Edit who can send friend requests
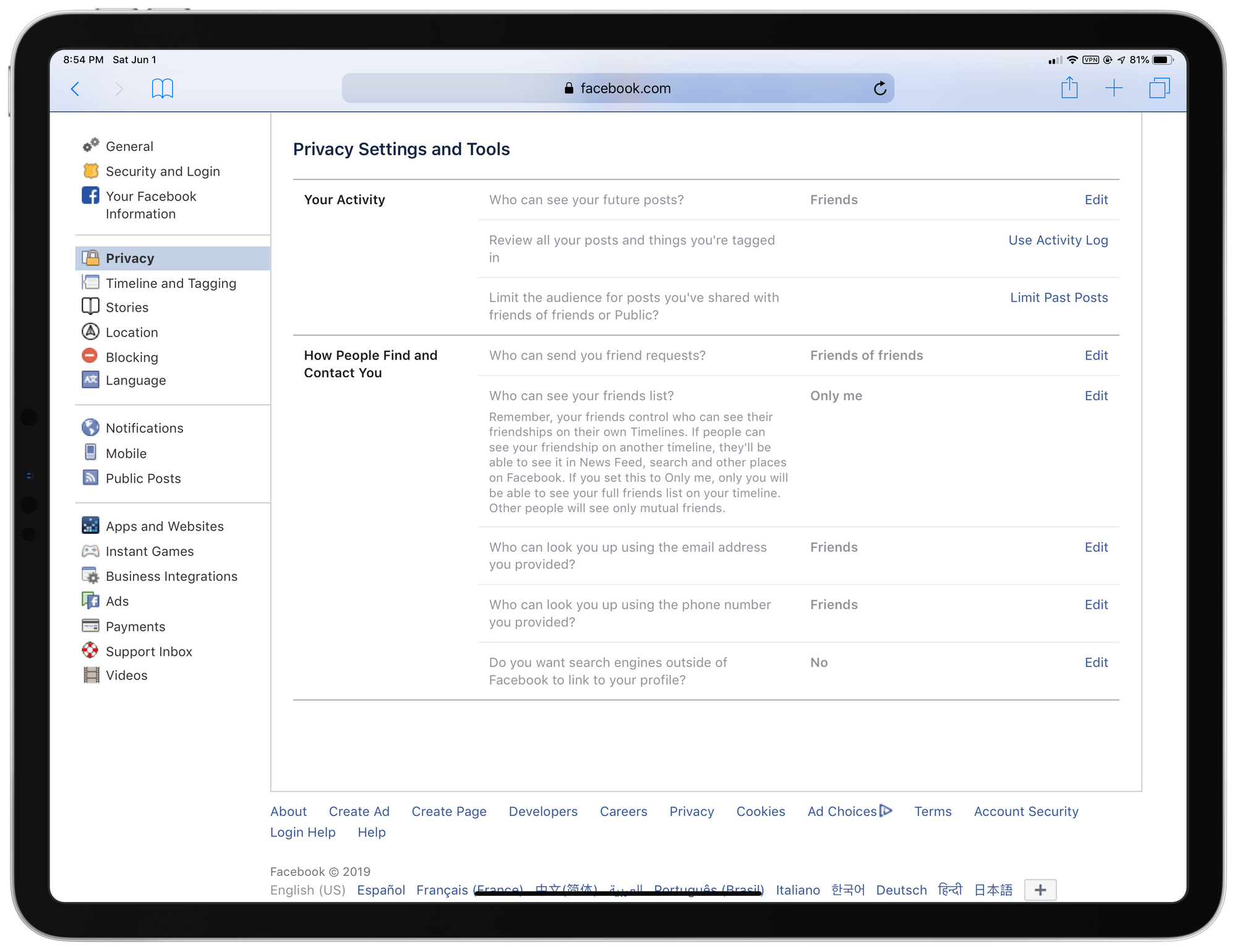1237x952 pixels. (1096, 356)
